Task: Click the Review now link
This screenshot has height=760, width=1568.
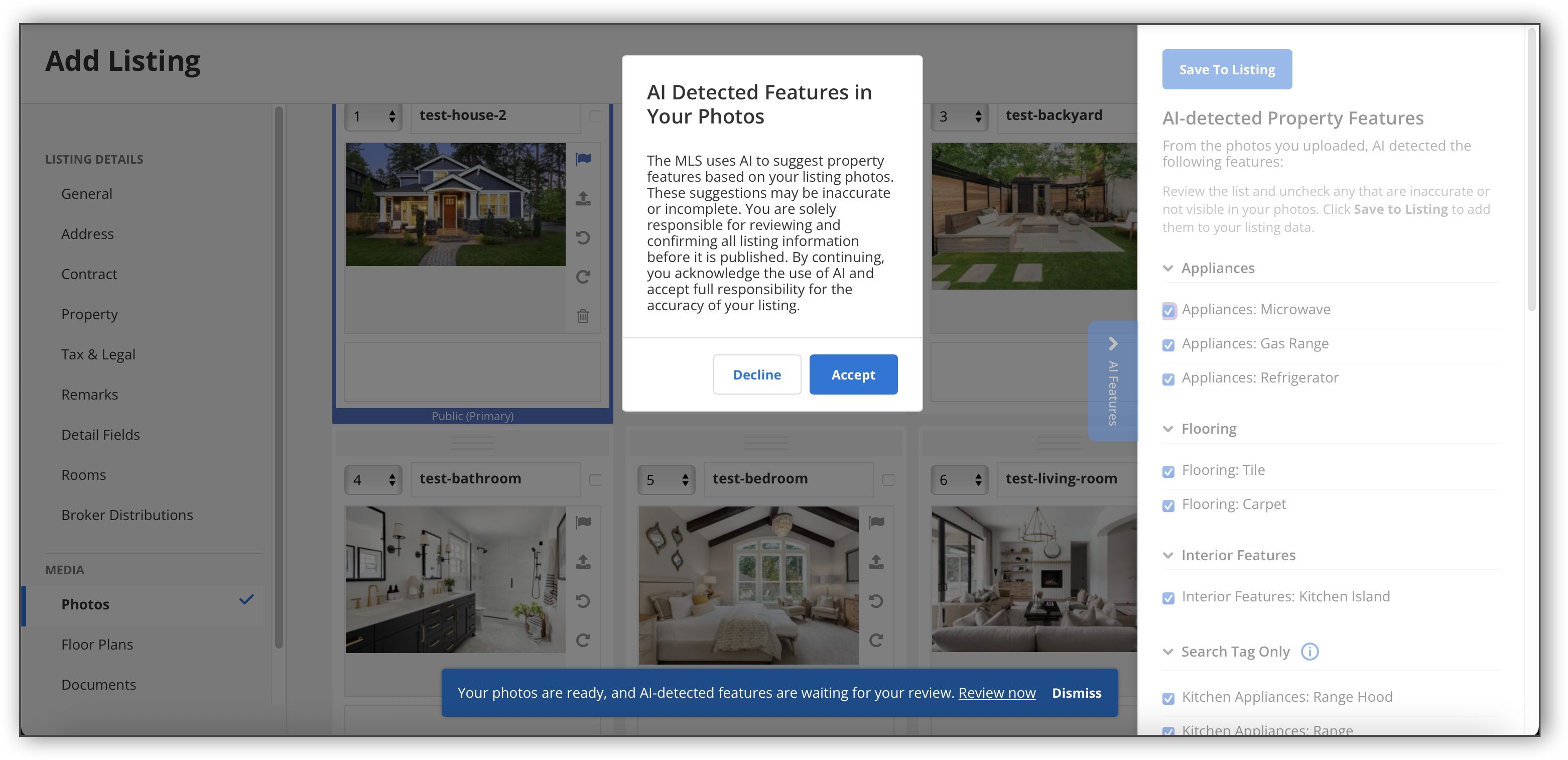Action: click(x=996, y=693)
